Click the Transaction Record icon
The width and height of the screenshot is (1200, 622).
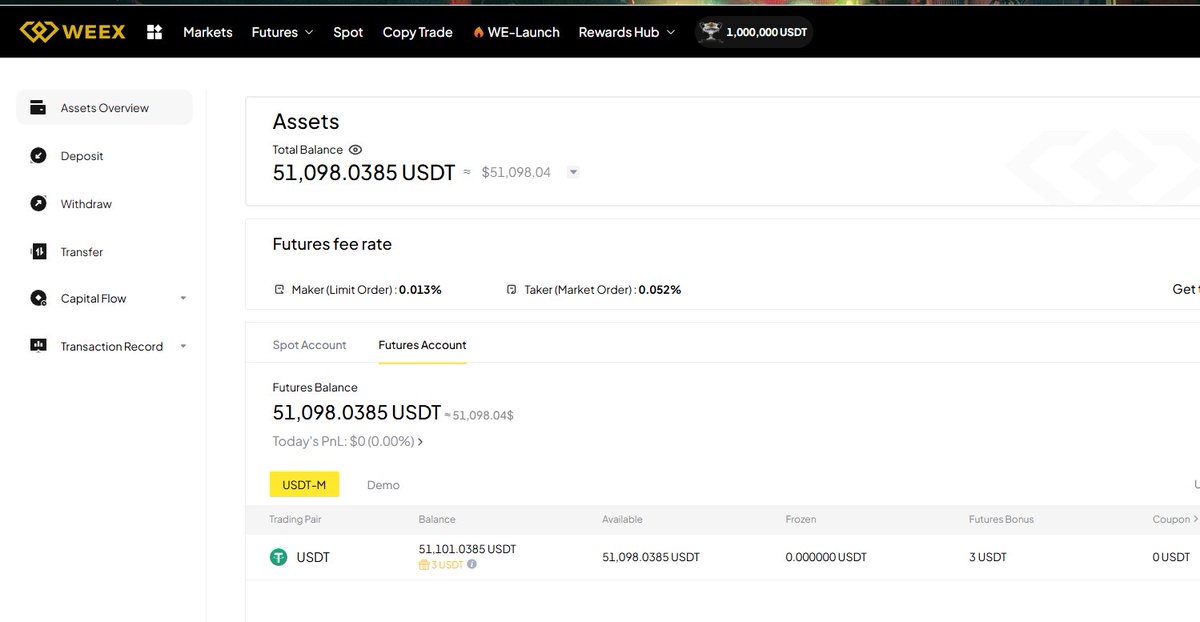pos(38,346)
